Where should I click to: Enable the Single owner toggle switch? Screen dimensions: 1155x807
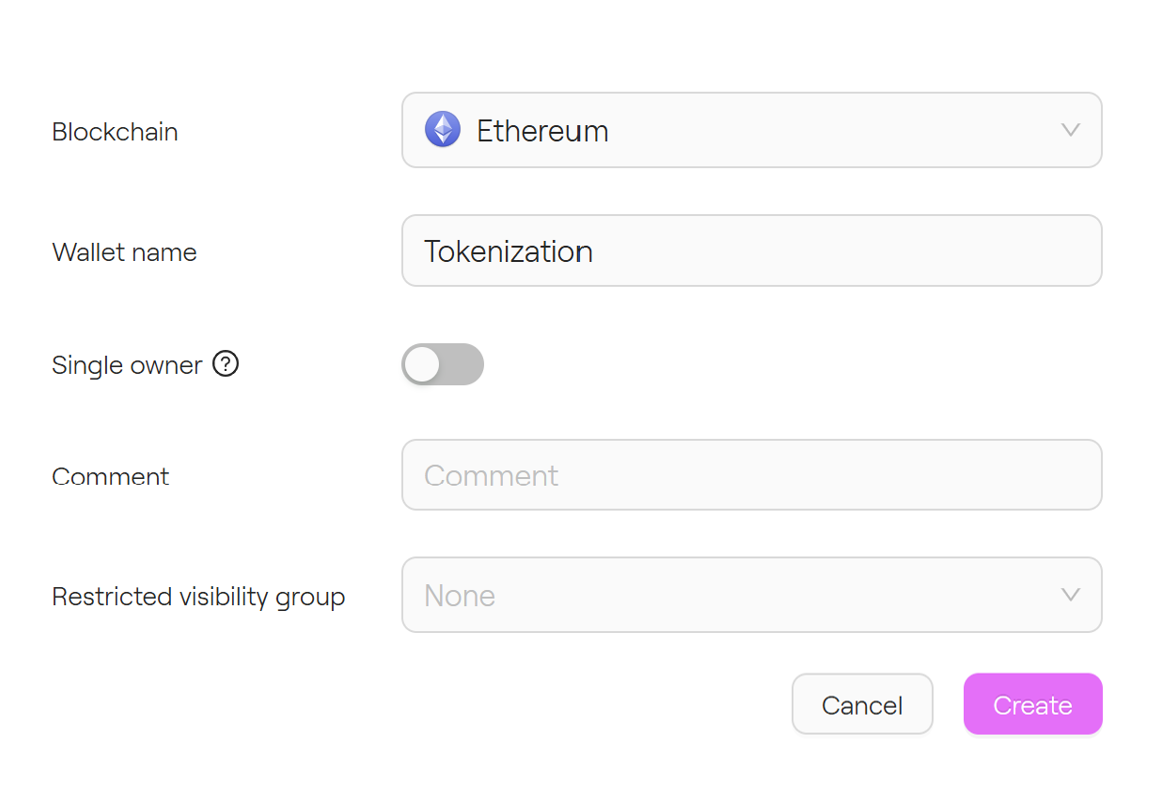442,364
